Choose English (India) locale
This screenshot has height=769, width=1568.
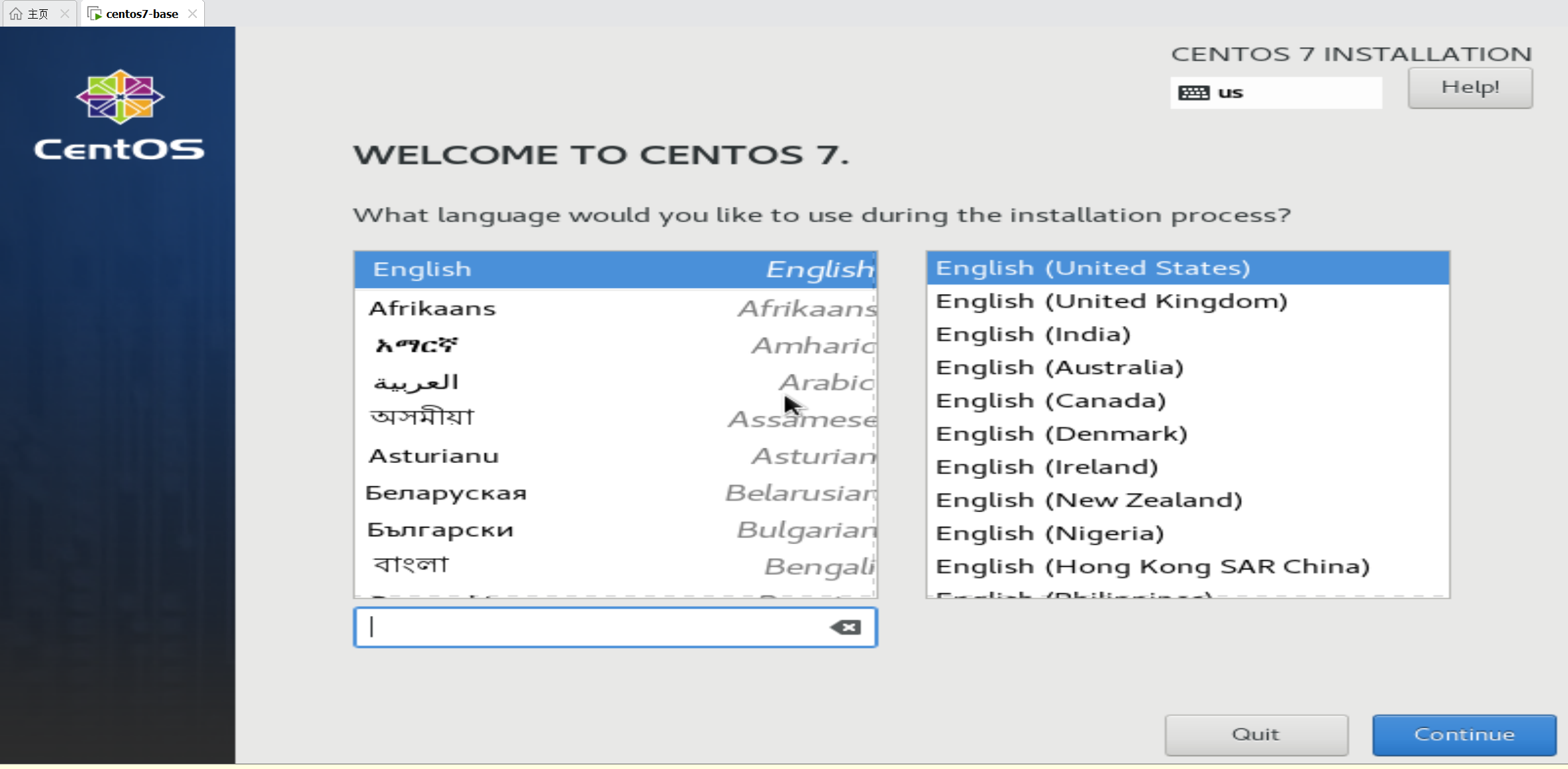point(1187,335)
